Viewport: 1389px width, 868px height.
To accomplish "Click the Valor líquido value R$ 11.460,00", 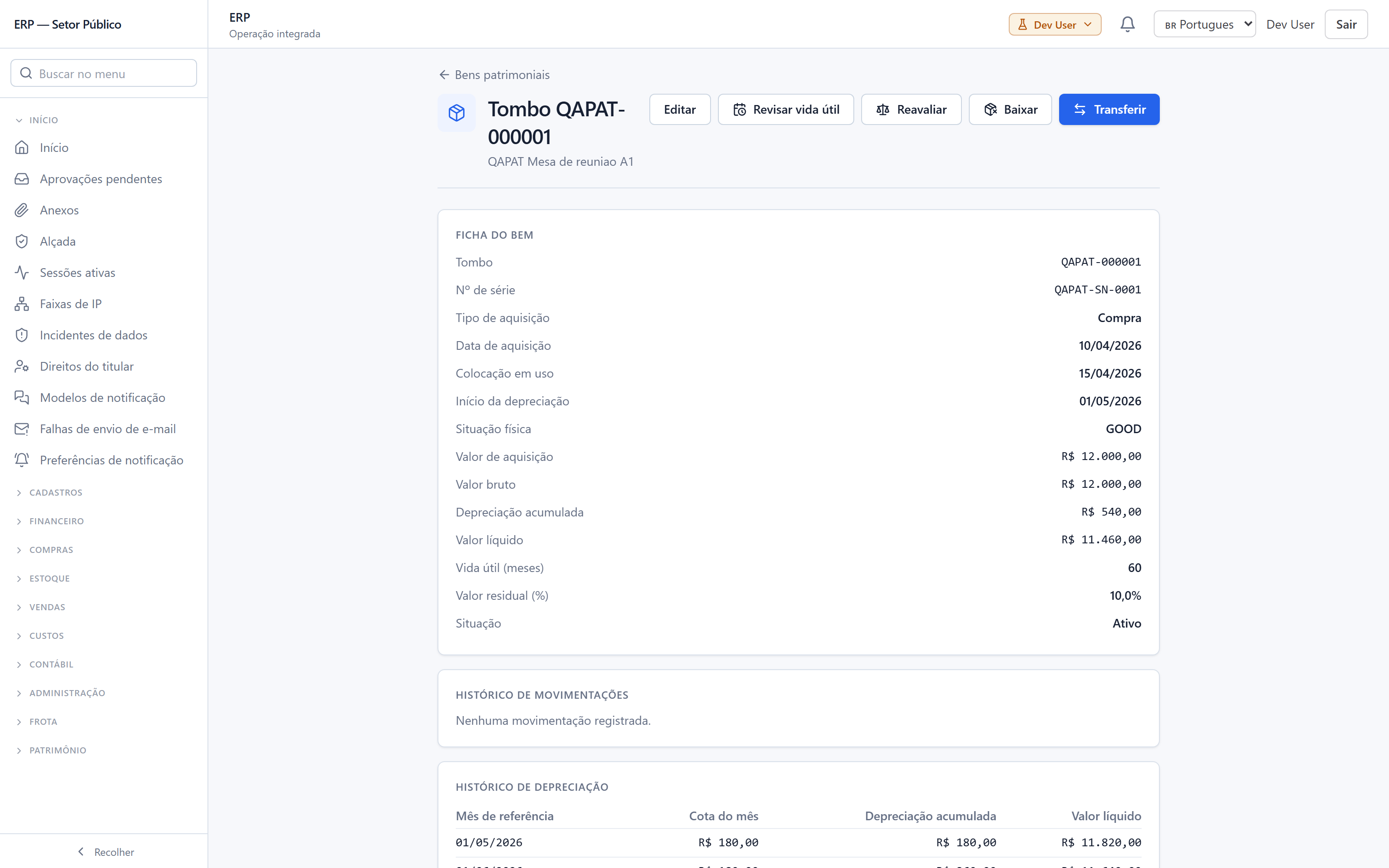I will coord(1101,539).
